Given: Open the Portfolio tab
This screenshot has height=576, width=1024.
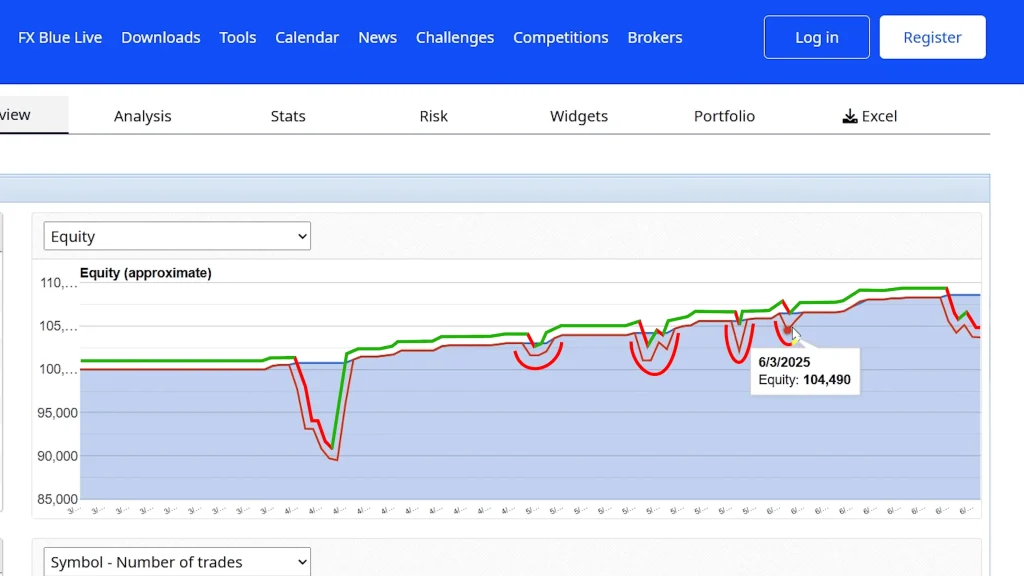Looking at the screenshot, I should pos(724,116).
